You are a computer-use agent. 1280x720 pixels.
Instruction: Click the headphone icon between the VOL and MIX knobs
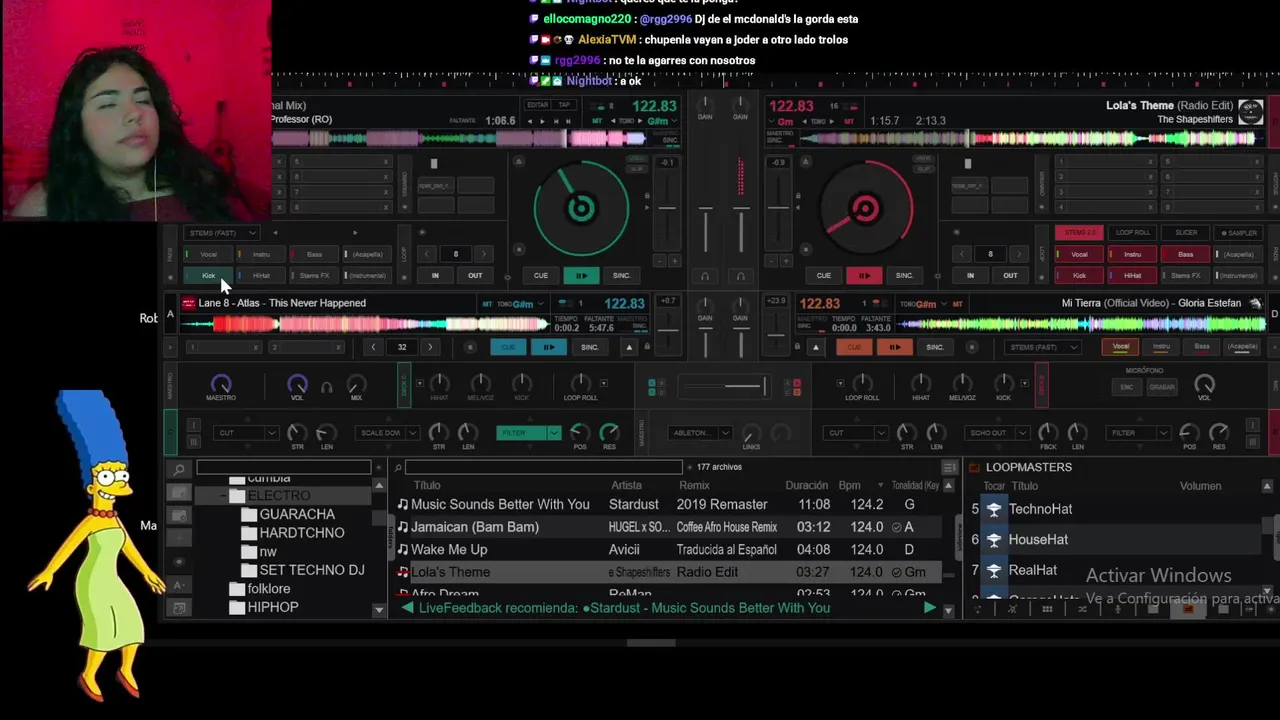[326, 386]
